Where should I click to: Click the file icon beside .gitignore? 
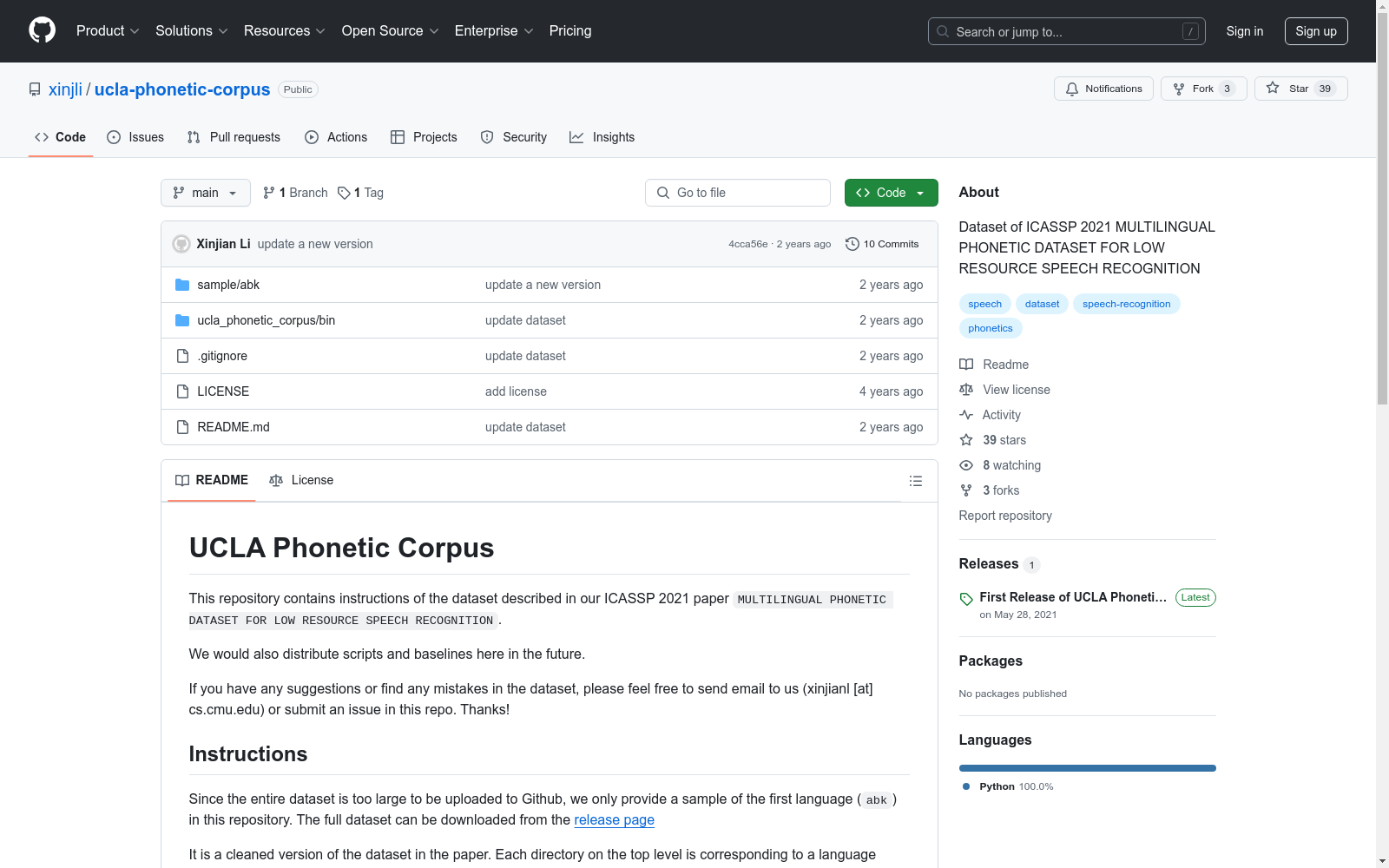182,356
